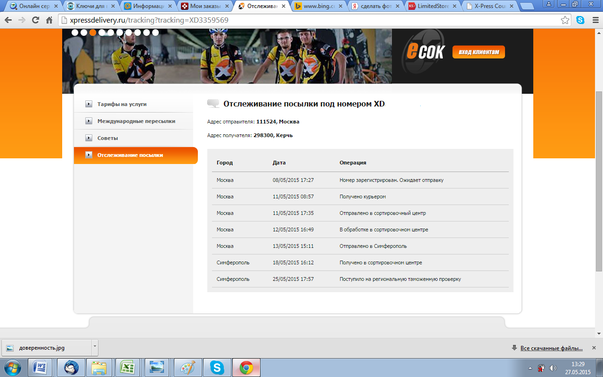Close the downloads bar with the X
603x377 pixels.
[x=594, y=348]
